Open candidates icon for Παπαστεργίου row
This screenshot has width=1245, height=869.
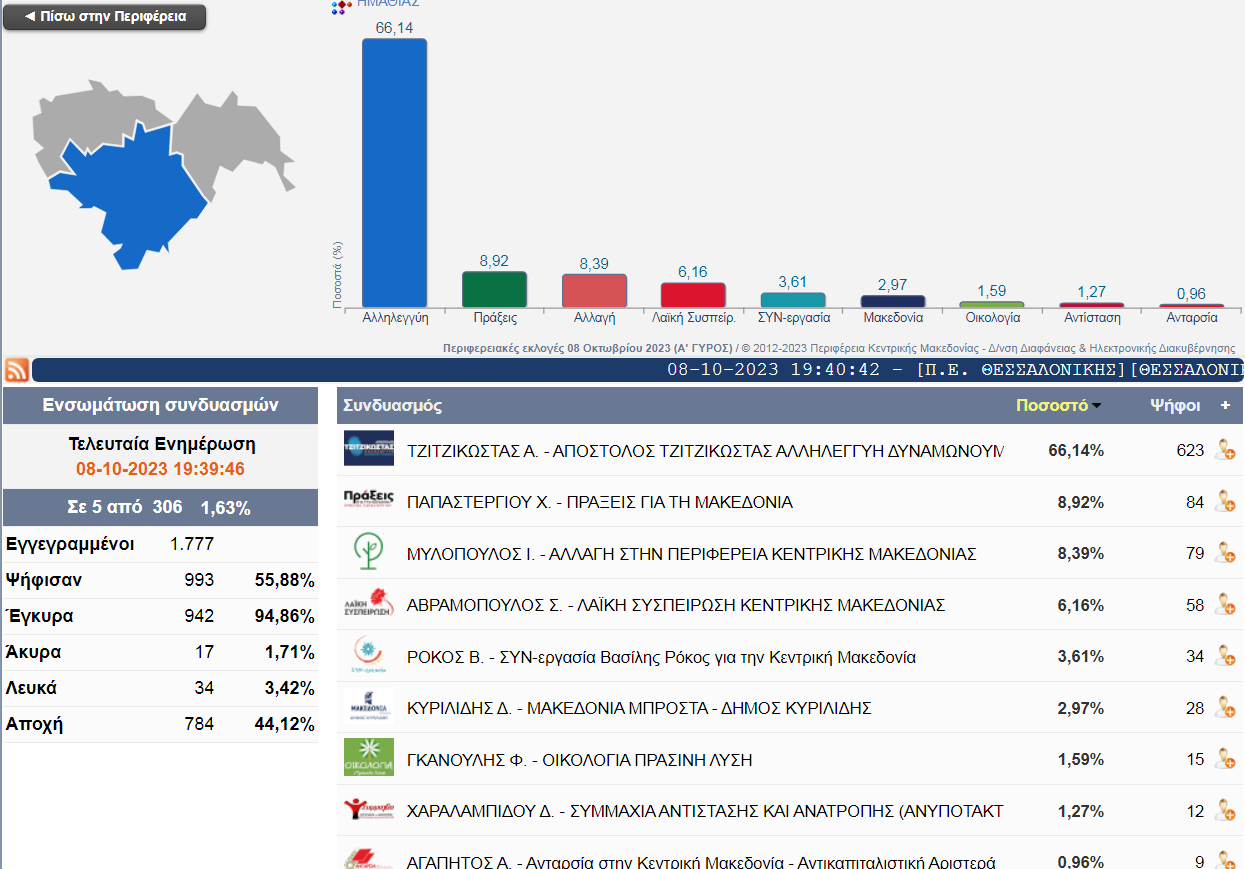pos(1224,502)
